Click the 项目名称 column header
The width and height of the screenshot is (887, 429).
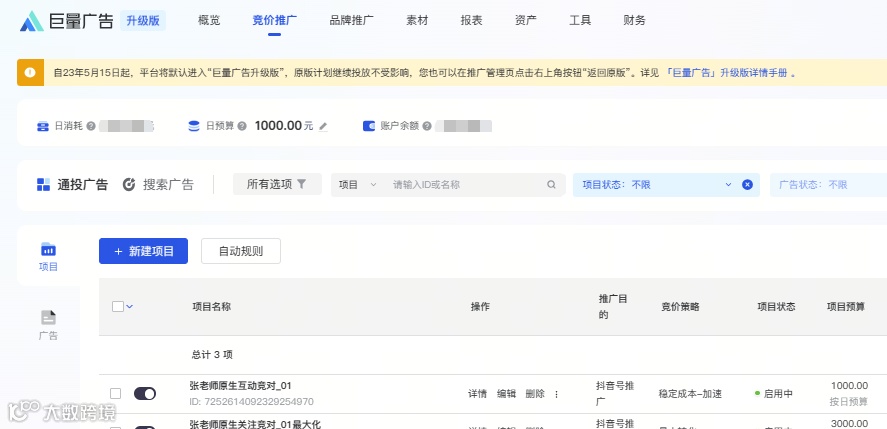(212, 307)
